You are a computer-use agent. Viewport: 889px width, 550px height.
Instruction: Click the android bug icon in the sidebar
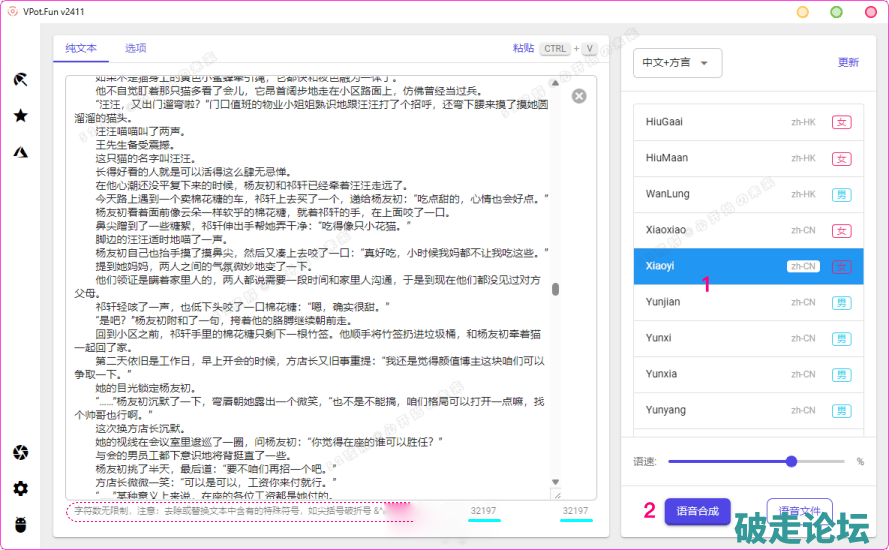click(20, 524)
